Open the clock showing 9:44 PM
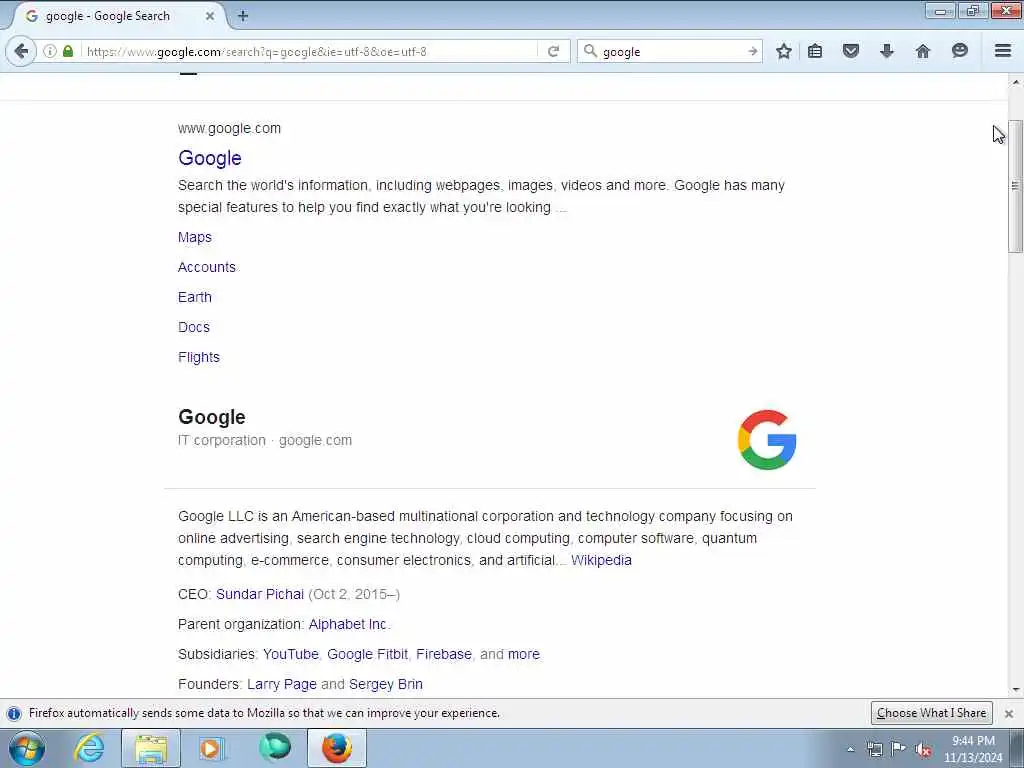 pos(973,748)
